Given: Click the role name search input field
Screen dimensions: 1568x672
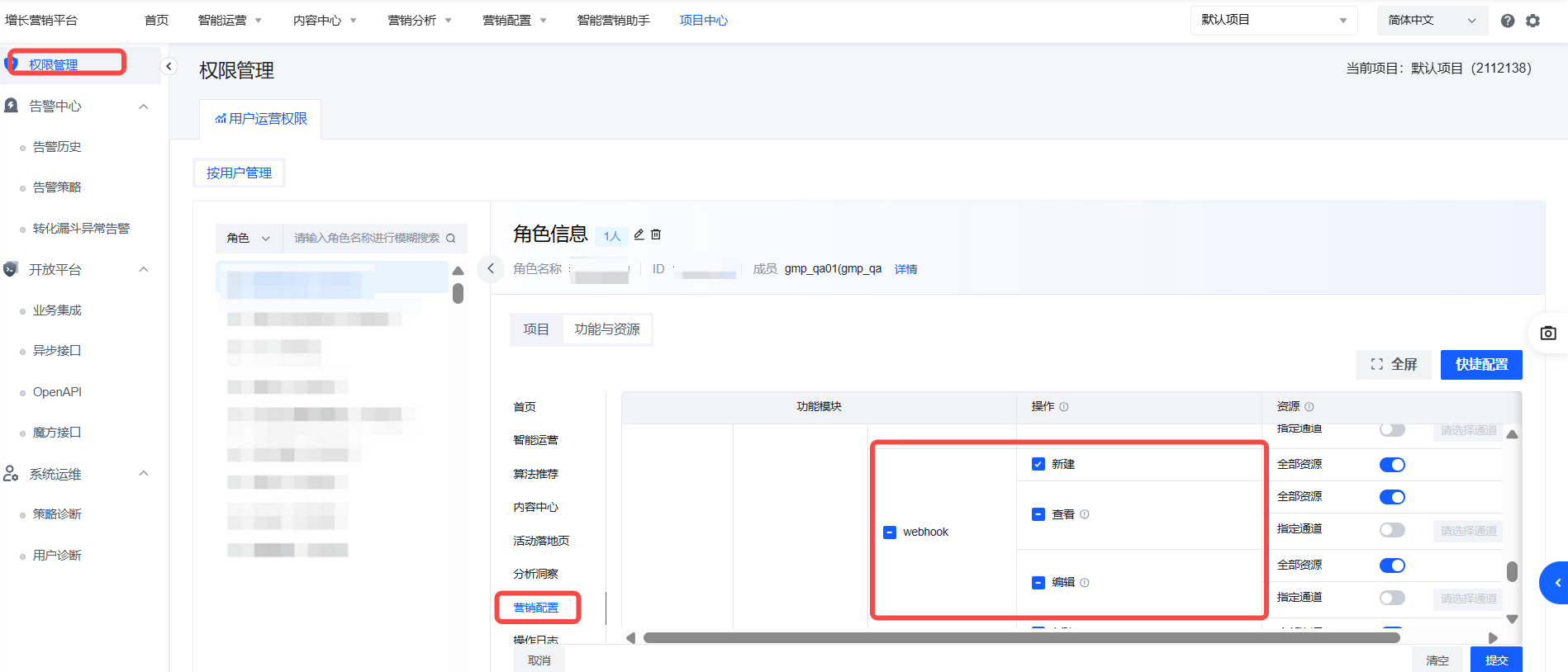Looking at the screenshot, I should point(366,239).
